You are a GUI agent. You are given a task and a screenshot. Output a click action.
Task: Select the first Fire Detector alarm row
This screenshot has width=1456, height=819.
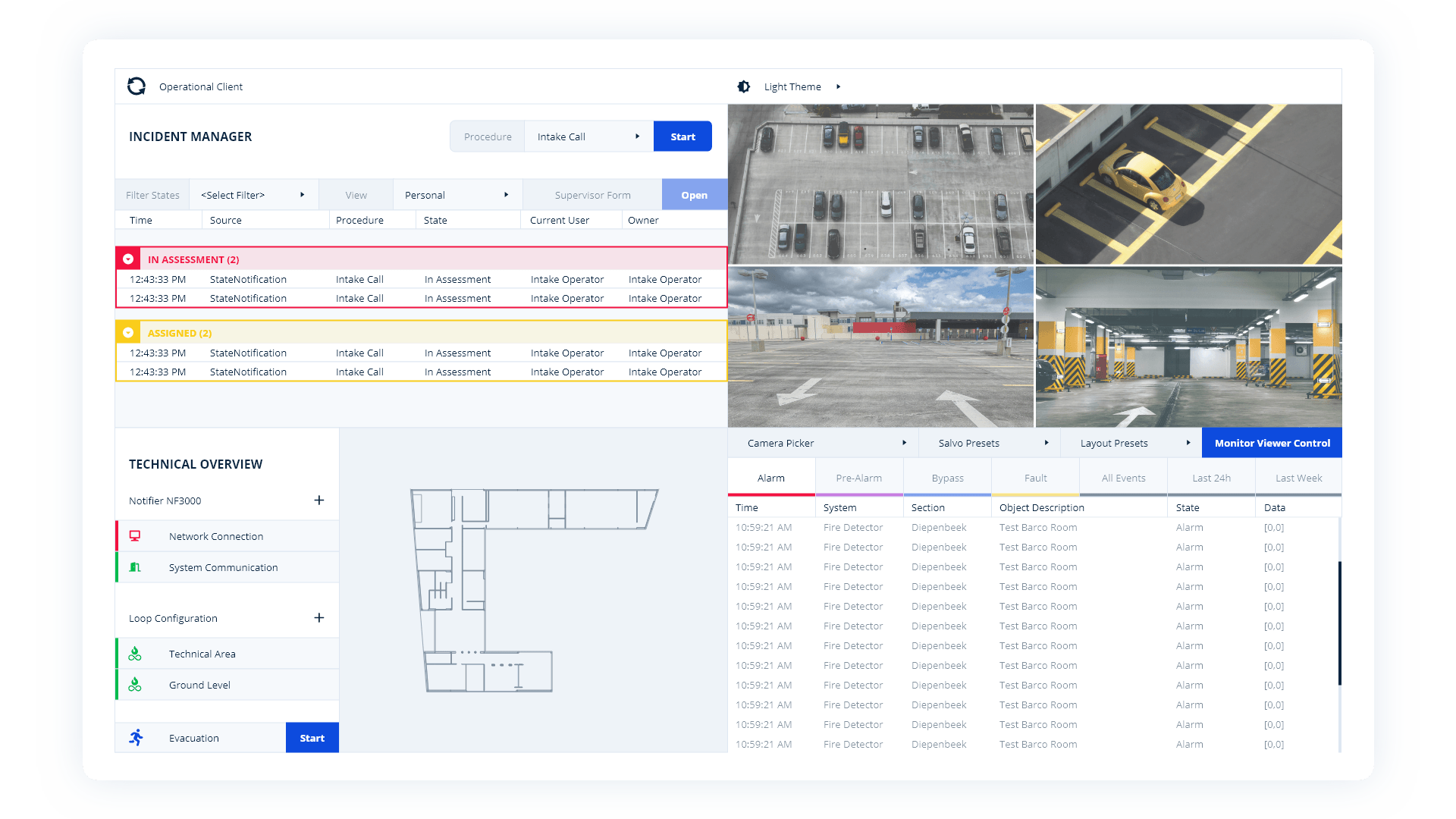coord(1034,527)
